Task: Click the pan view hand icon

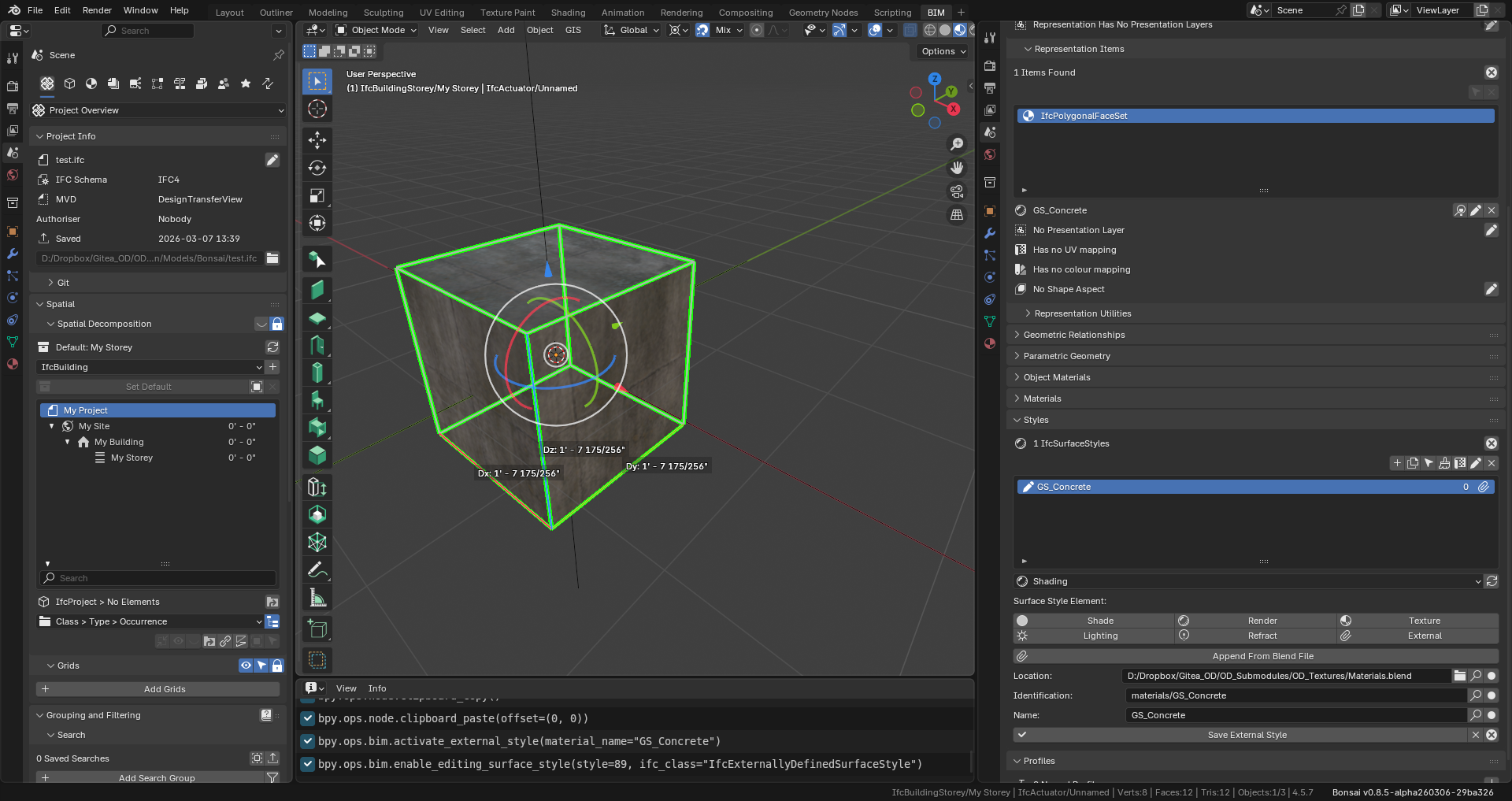Action: tap(957, 168)
